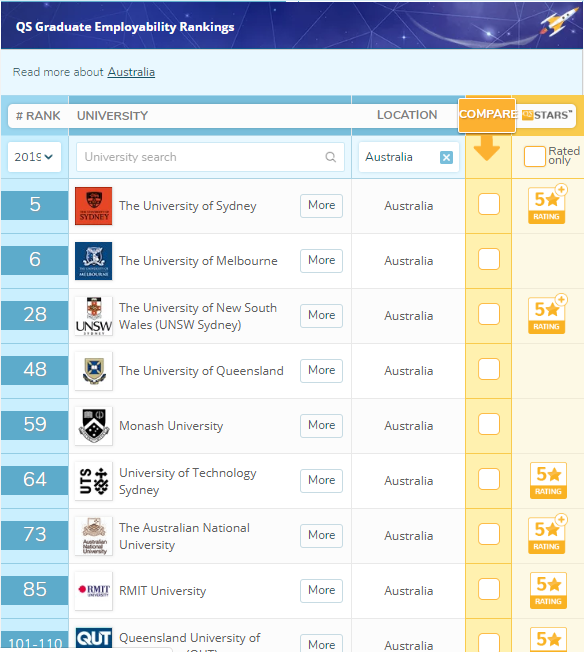The width and height of the screenshot is (584, 652).
Task: Open UNSW Sydney university page
Action: pos(198,316)
